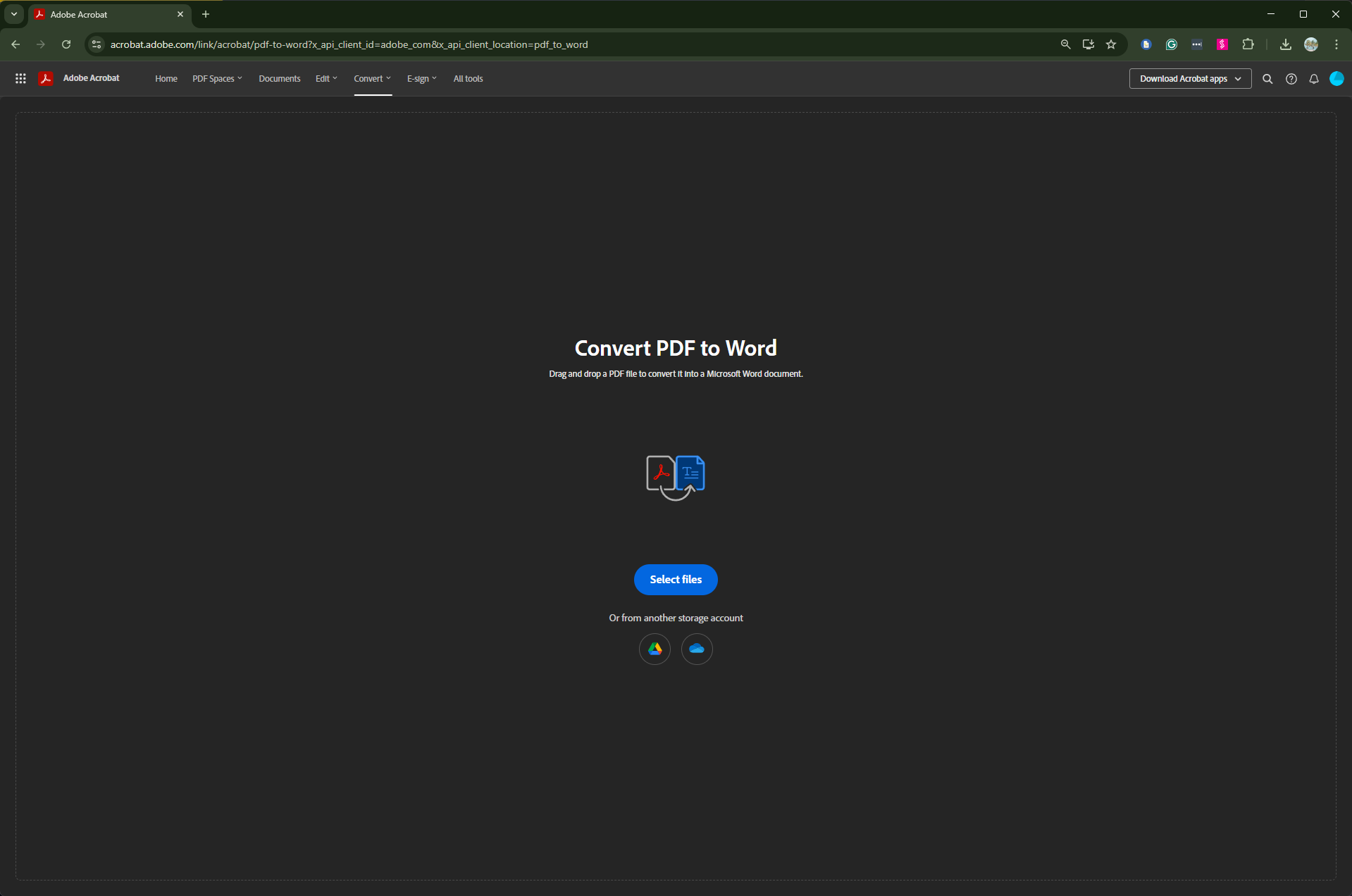Click the 'Drag and drop a PDF file' description
This screenshot has width=1352, height=896.
pyautogui.click(x=676, y=374)
